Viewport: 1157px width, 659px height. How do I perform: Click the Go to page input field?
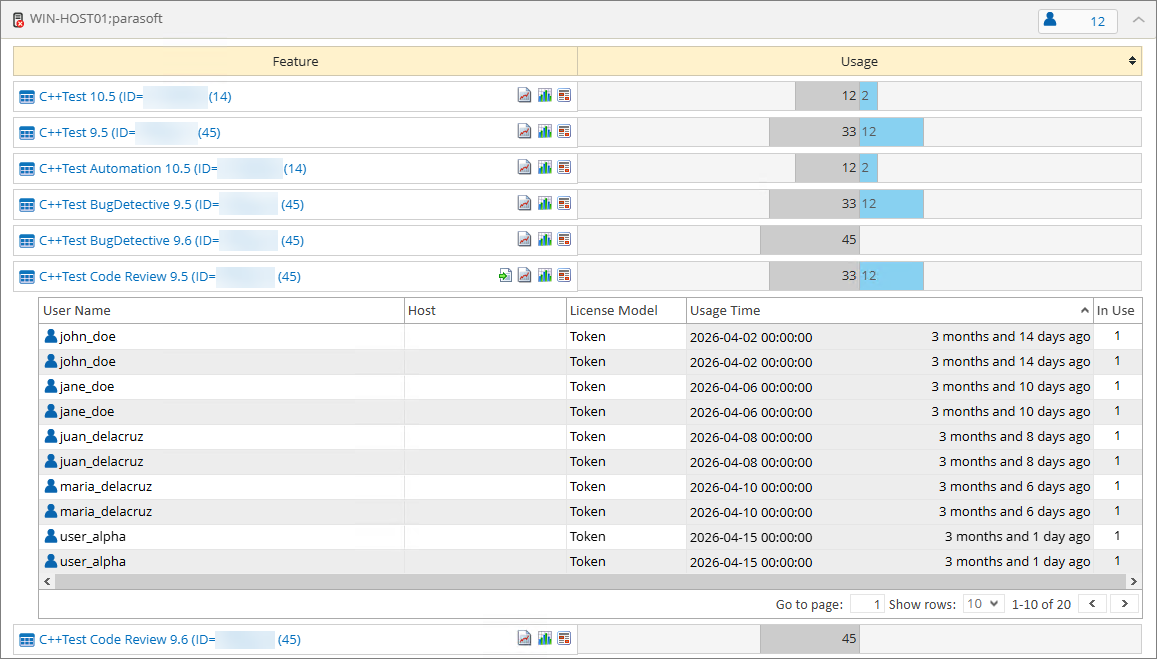[867, 604]
